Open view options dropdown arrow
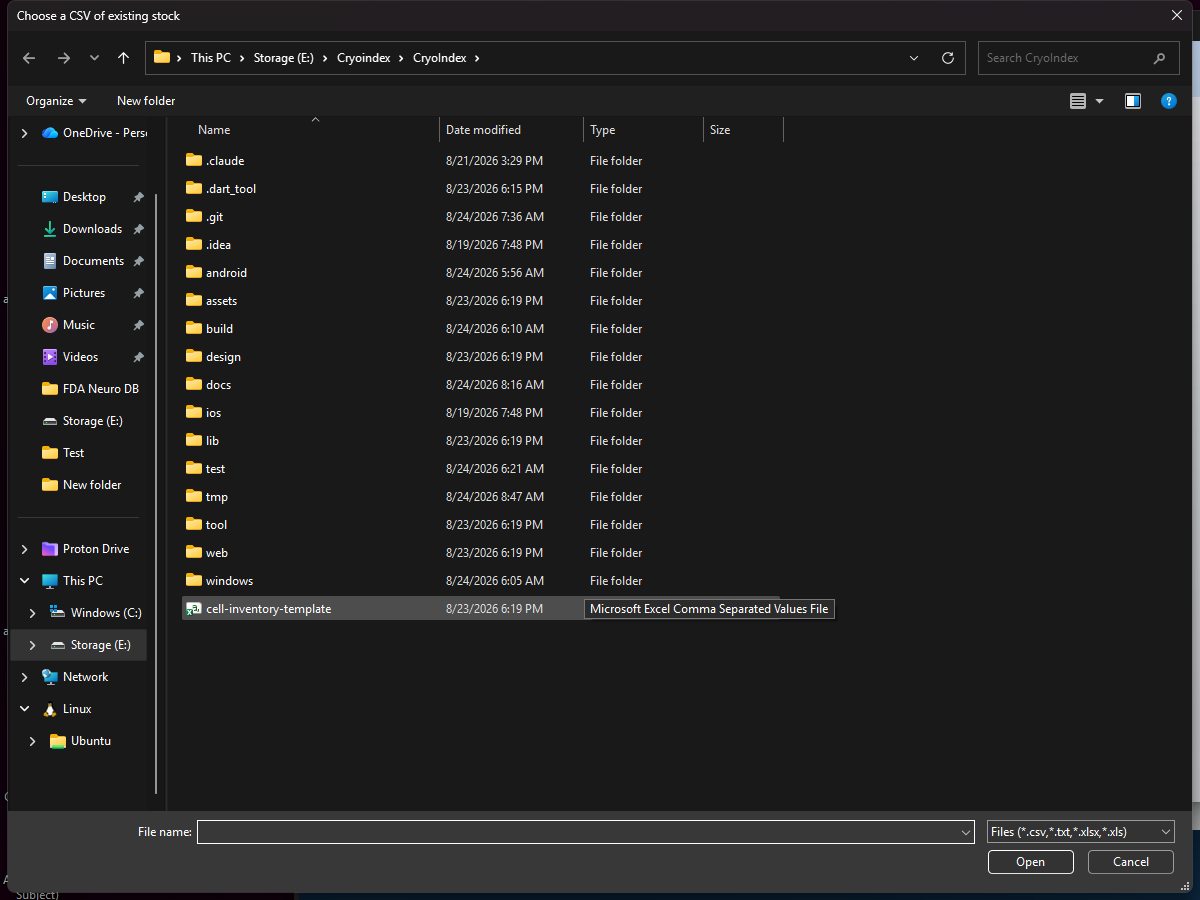 click(1100, 101)
